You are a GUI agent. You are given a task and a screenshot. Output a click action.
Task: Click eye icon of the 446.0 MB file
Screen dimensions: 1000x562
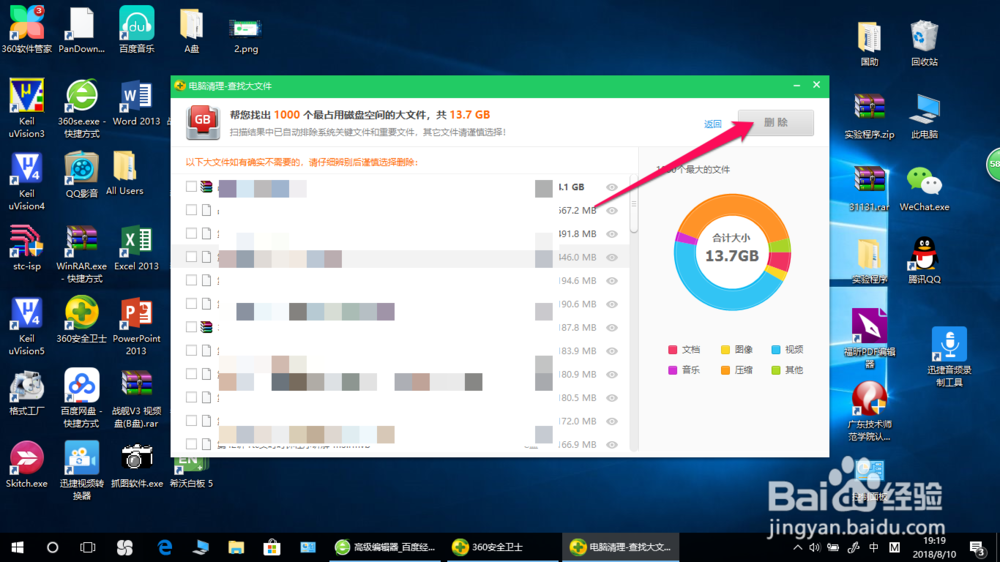click(612, 257)
